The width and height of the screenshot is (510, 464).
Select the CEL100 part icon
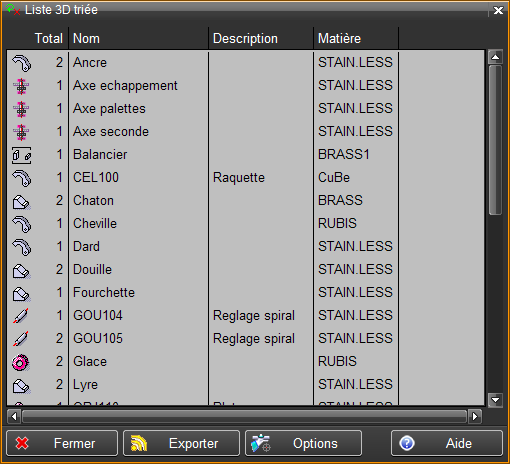pos(22,178)
